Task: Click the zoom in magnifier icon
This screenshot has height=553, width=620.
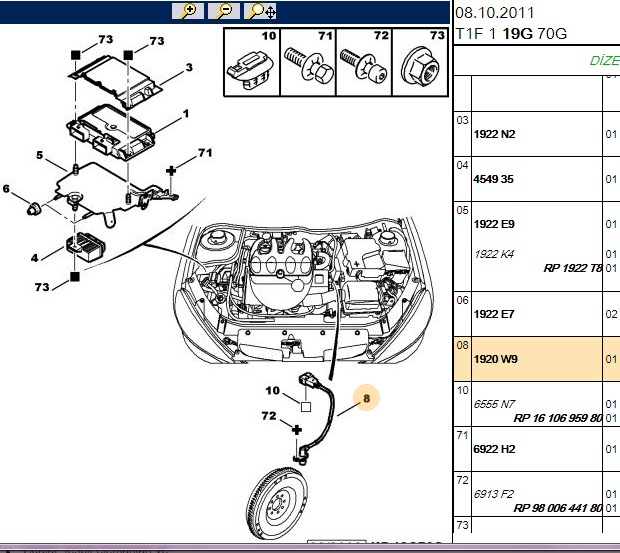Action: 188,11
